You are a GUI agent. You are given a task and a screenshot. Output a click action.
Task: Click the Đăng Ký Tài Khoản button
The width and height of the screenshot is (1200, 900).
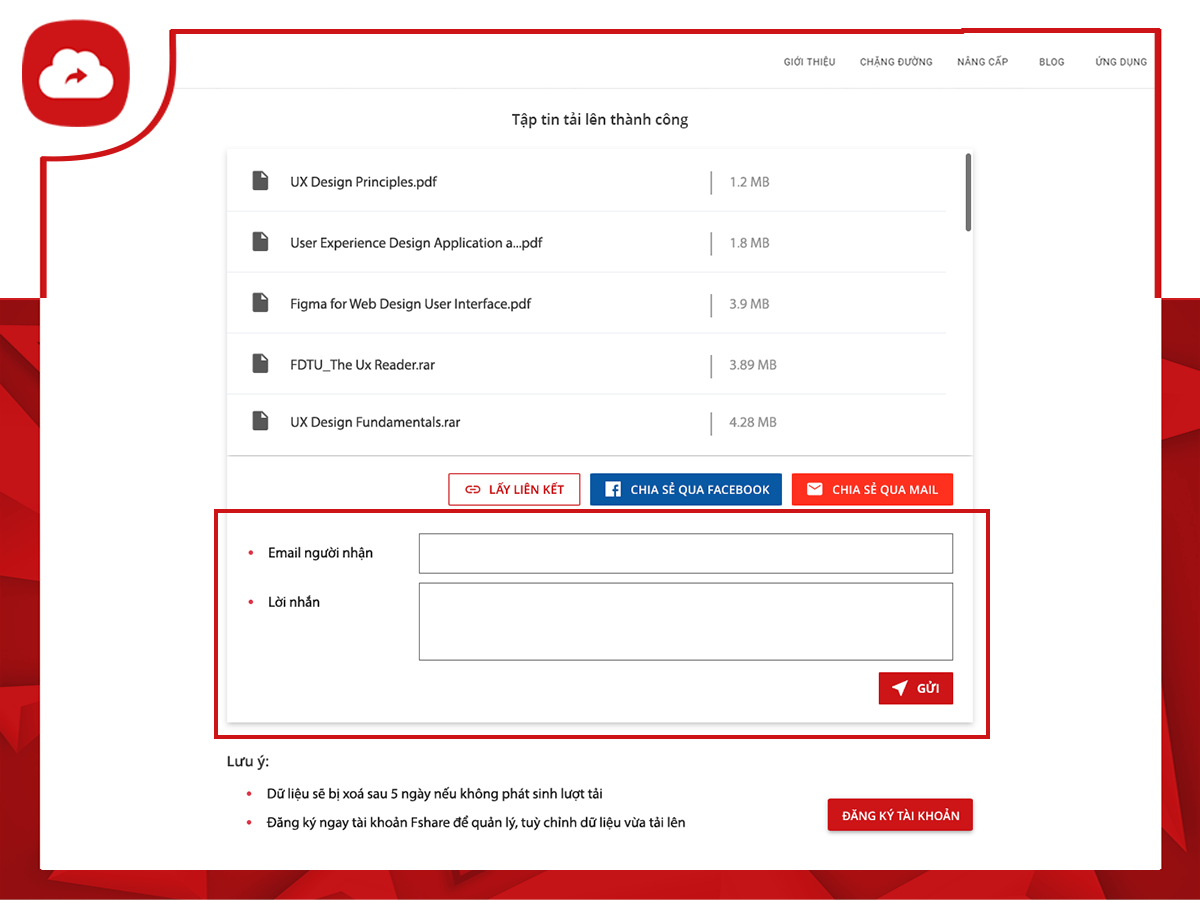tap(900, 815)
